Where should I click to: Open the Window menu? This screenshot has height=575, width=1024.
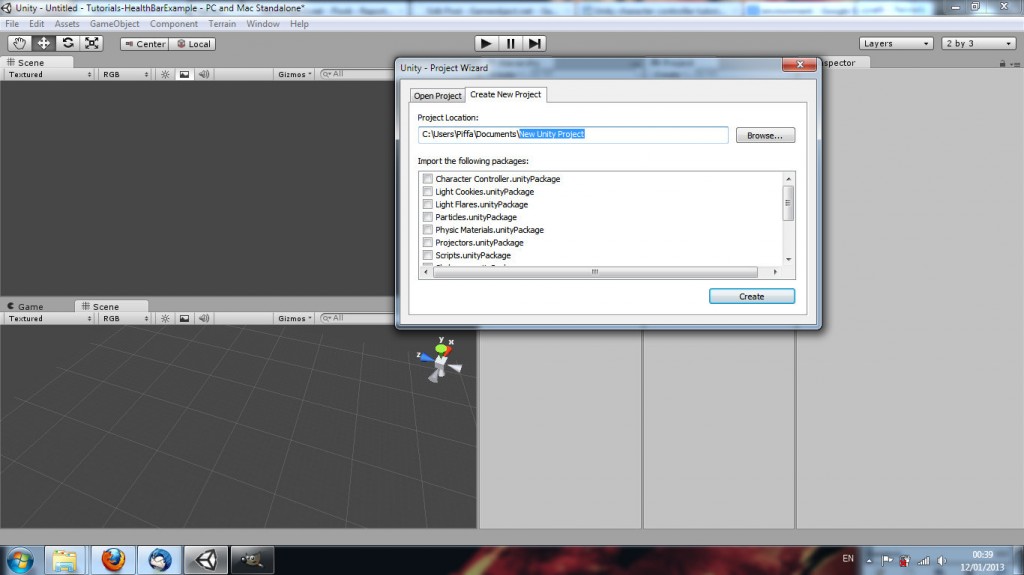click(263, 24)
